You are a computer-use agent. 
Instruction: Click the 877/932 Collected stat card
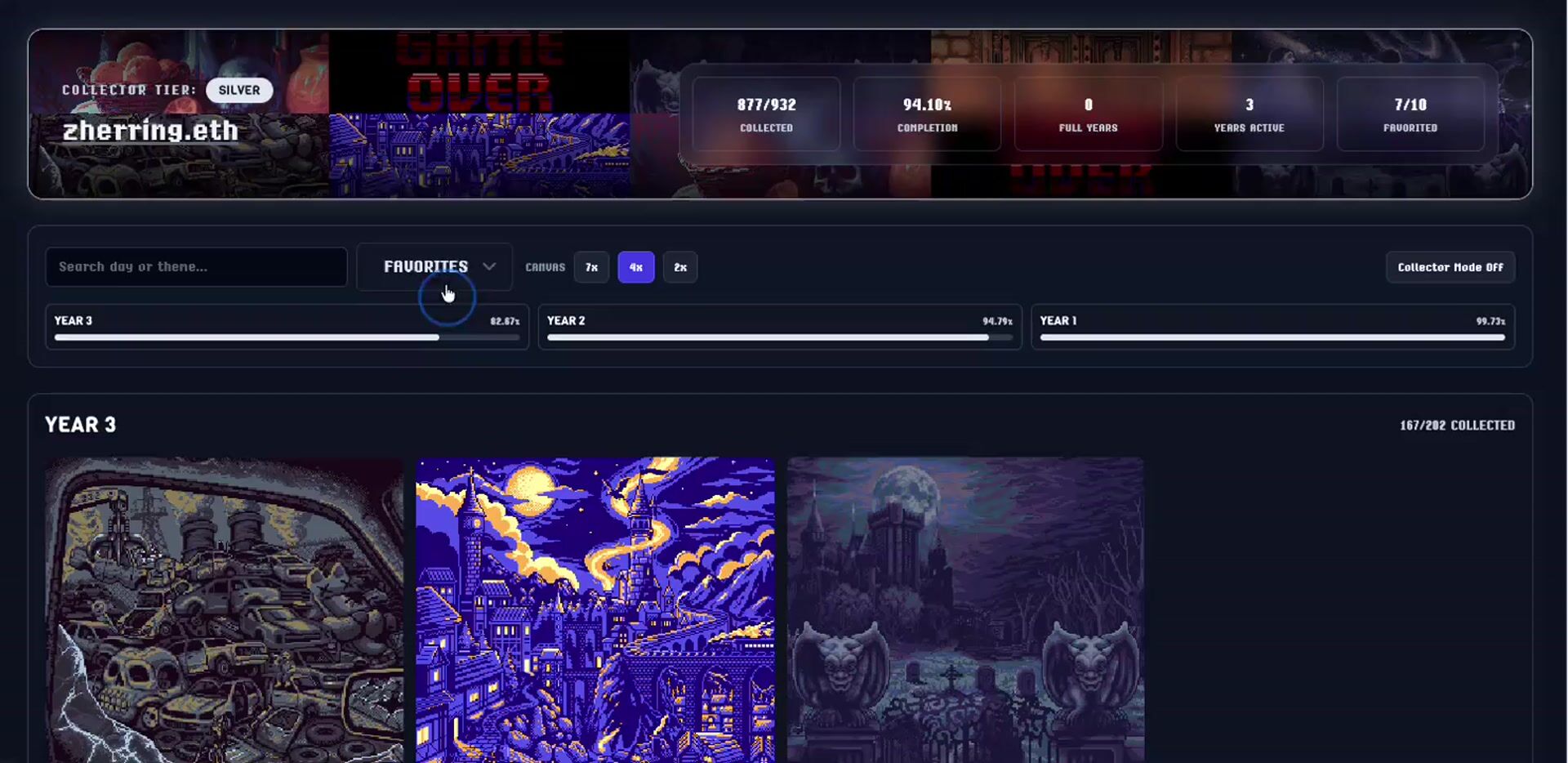[x=766, y=114]
